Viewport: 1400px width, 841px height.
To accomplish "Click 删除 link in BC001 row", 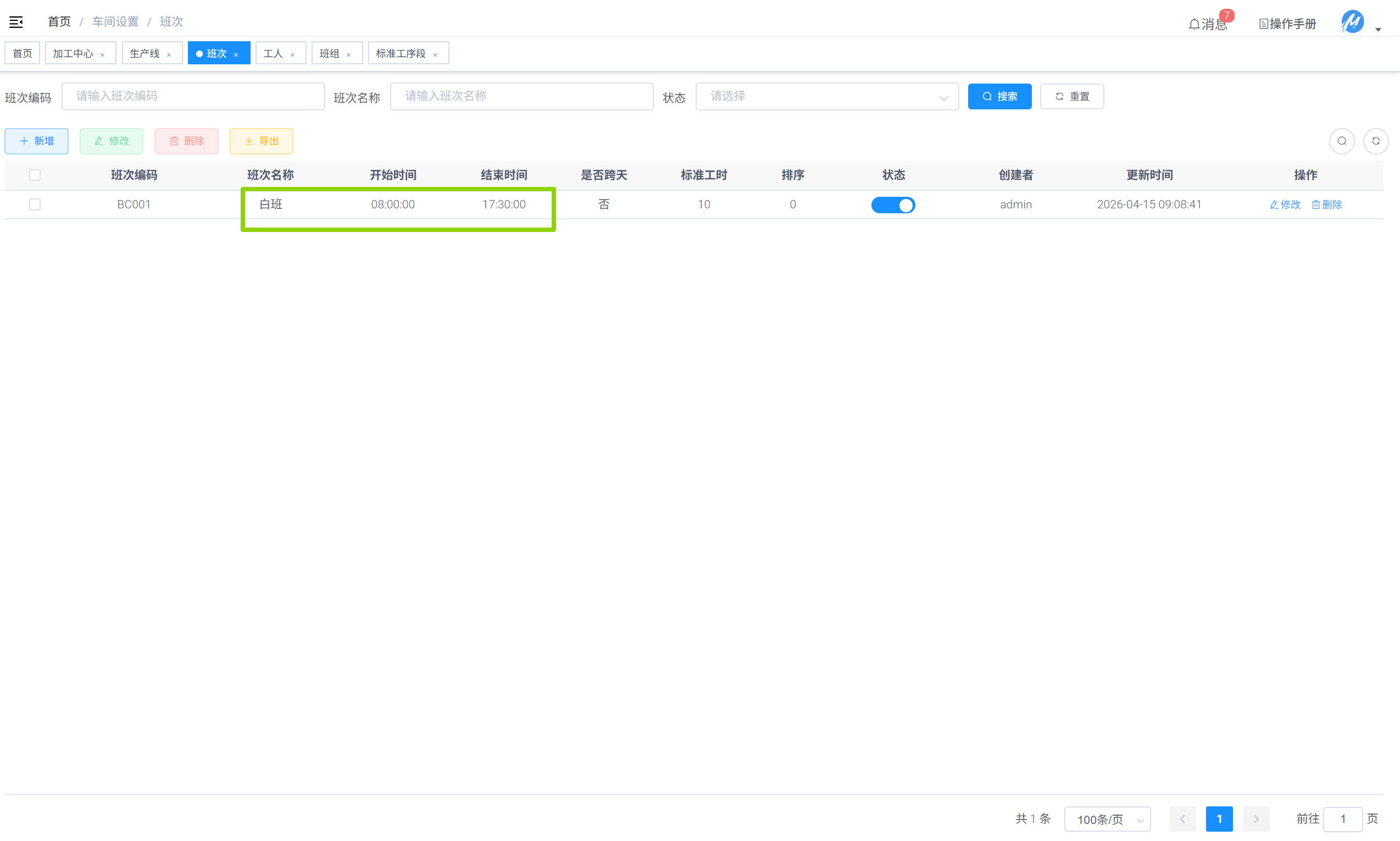I will 1326,204.
